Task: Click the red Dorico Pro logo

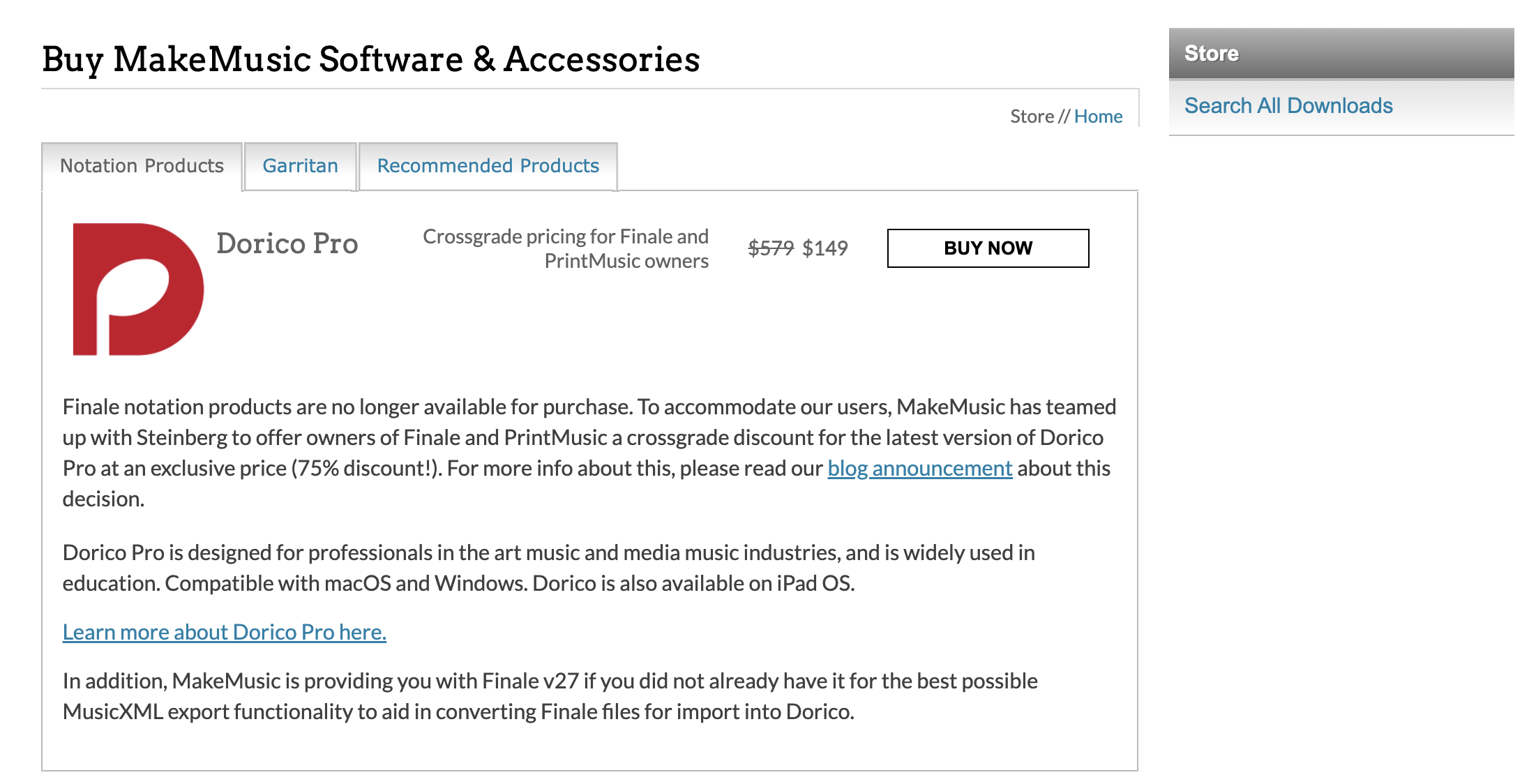Action: pyautogui.click(x=138, y=289)
